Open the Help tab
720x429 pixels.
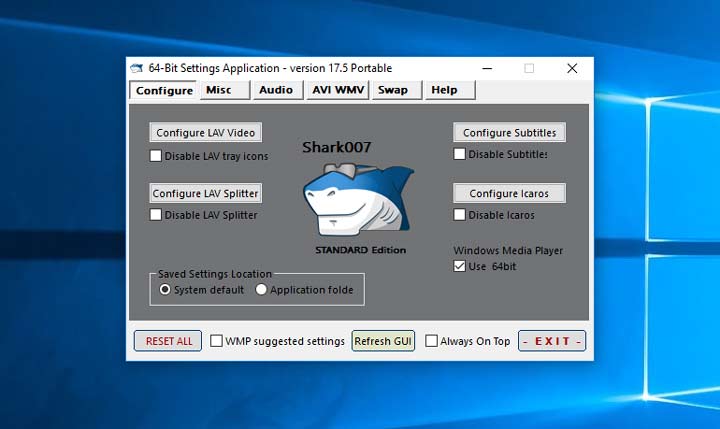point(450,90)
